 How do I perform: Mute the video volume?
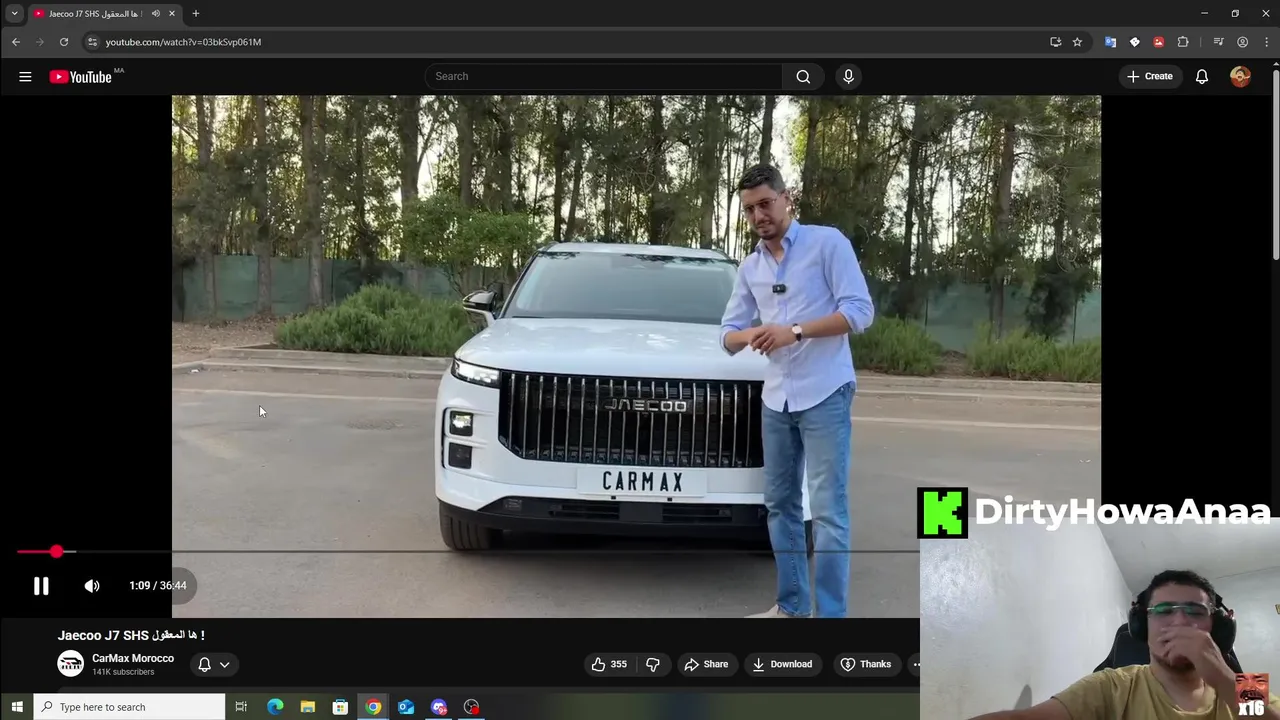tap(92, 586)
